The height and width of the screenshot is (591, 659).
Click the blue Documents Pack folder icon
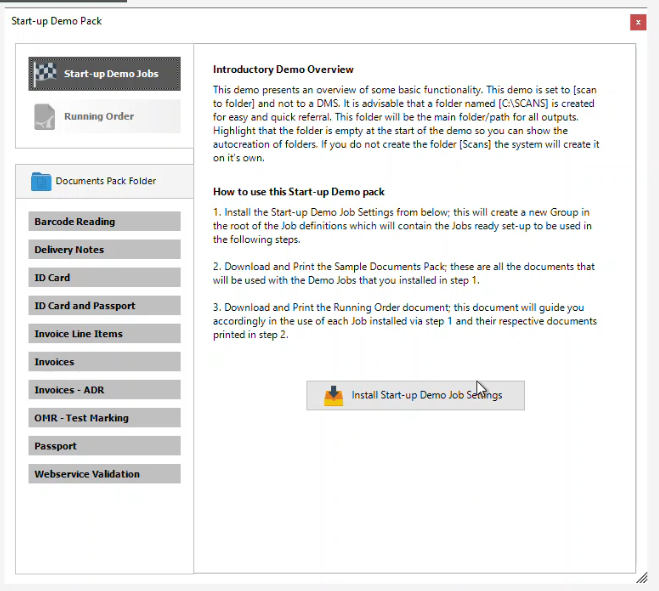point(41,181)
